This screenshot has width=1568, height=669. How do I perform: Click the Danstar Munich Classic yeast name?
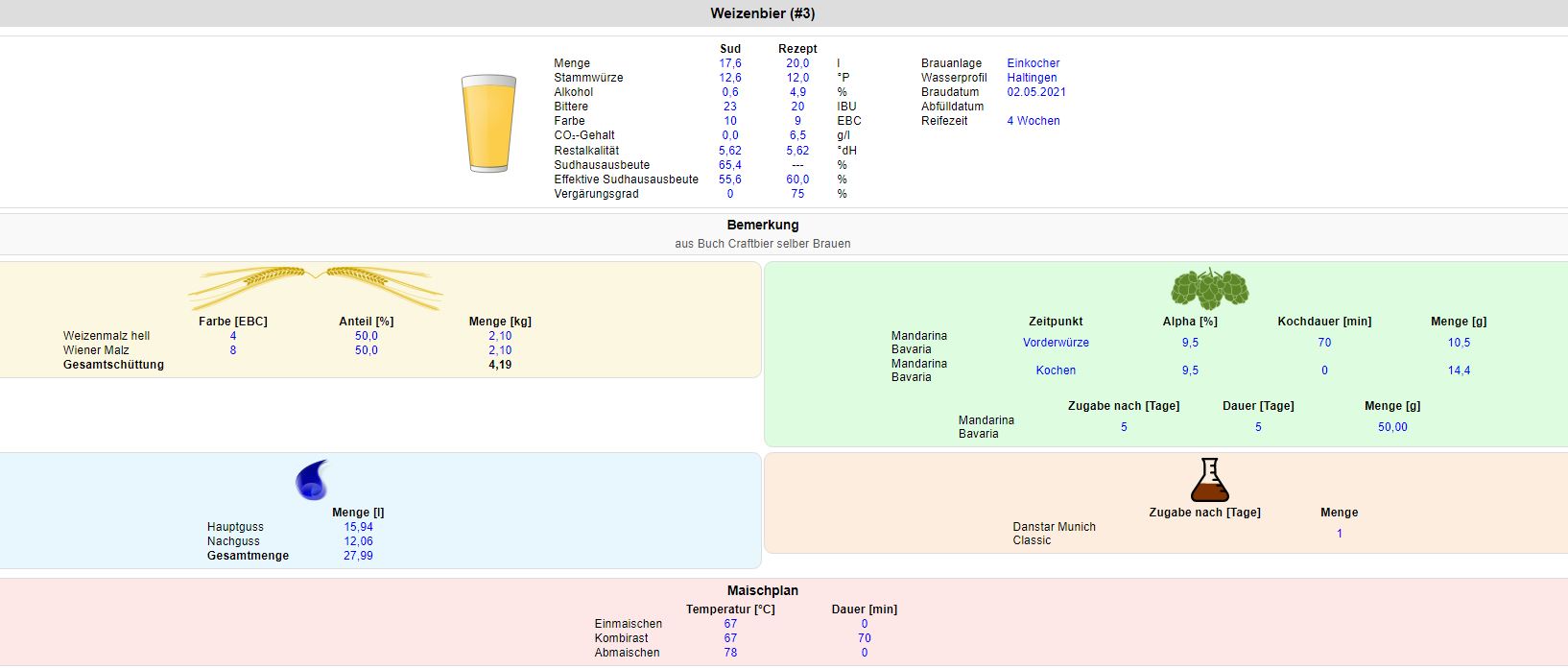click(1054, 534)
